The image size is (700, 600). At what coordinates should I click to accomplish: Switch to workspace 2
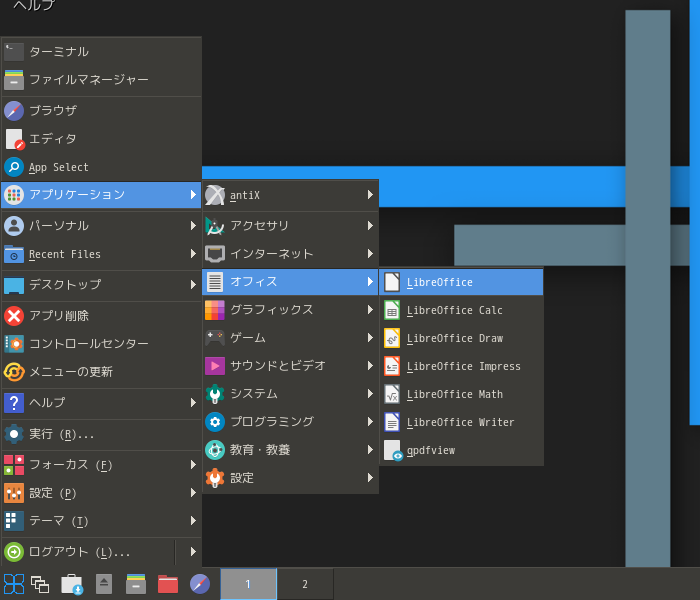305,584
